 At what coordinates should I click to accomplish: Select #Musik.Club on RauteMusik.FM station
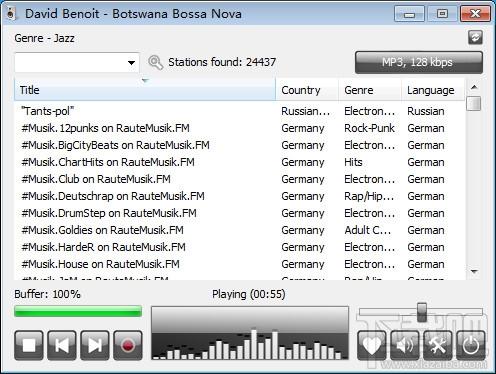96,179
